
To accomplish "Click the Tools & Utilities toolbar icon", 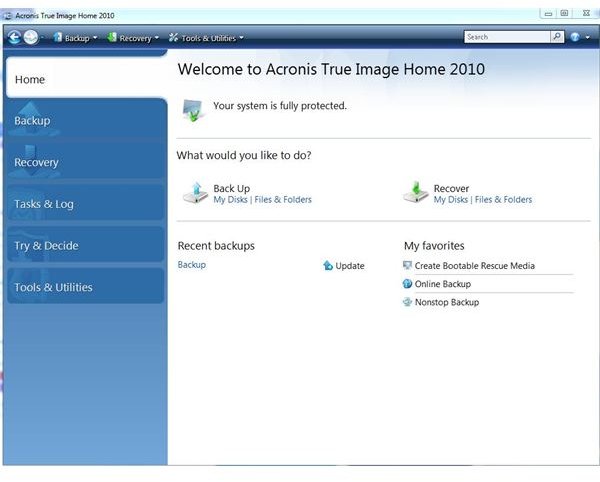I will click(x=173, y=37).
